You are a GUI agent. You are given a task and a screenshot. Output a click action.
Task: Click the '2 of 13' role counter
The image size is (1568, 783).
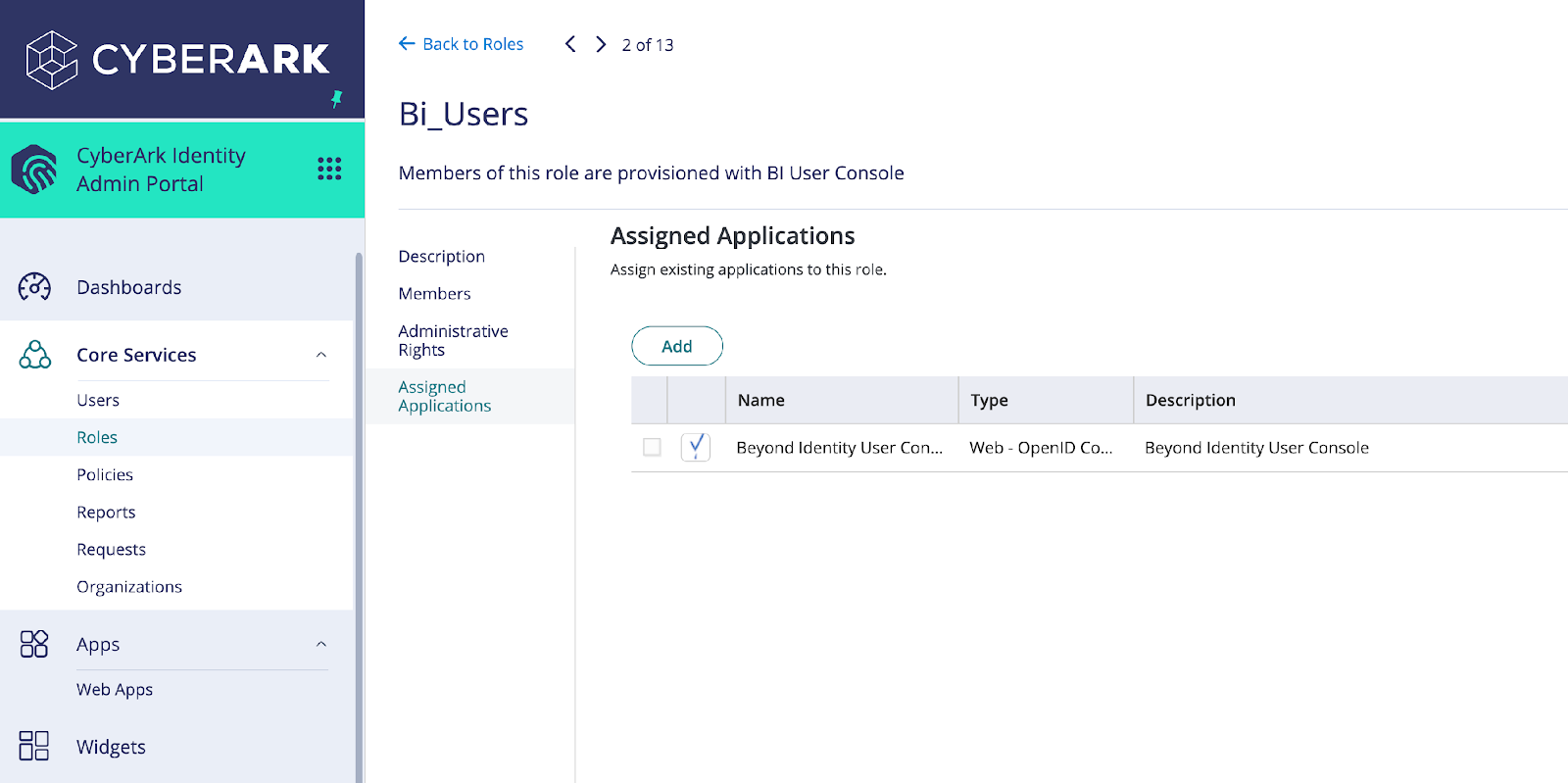pyautogui.click(x=648, y=45)
